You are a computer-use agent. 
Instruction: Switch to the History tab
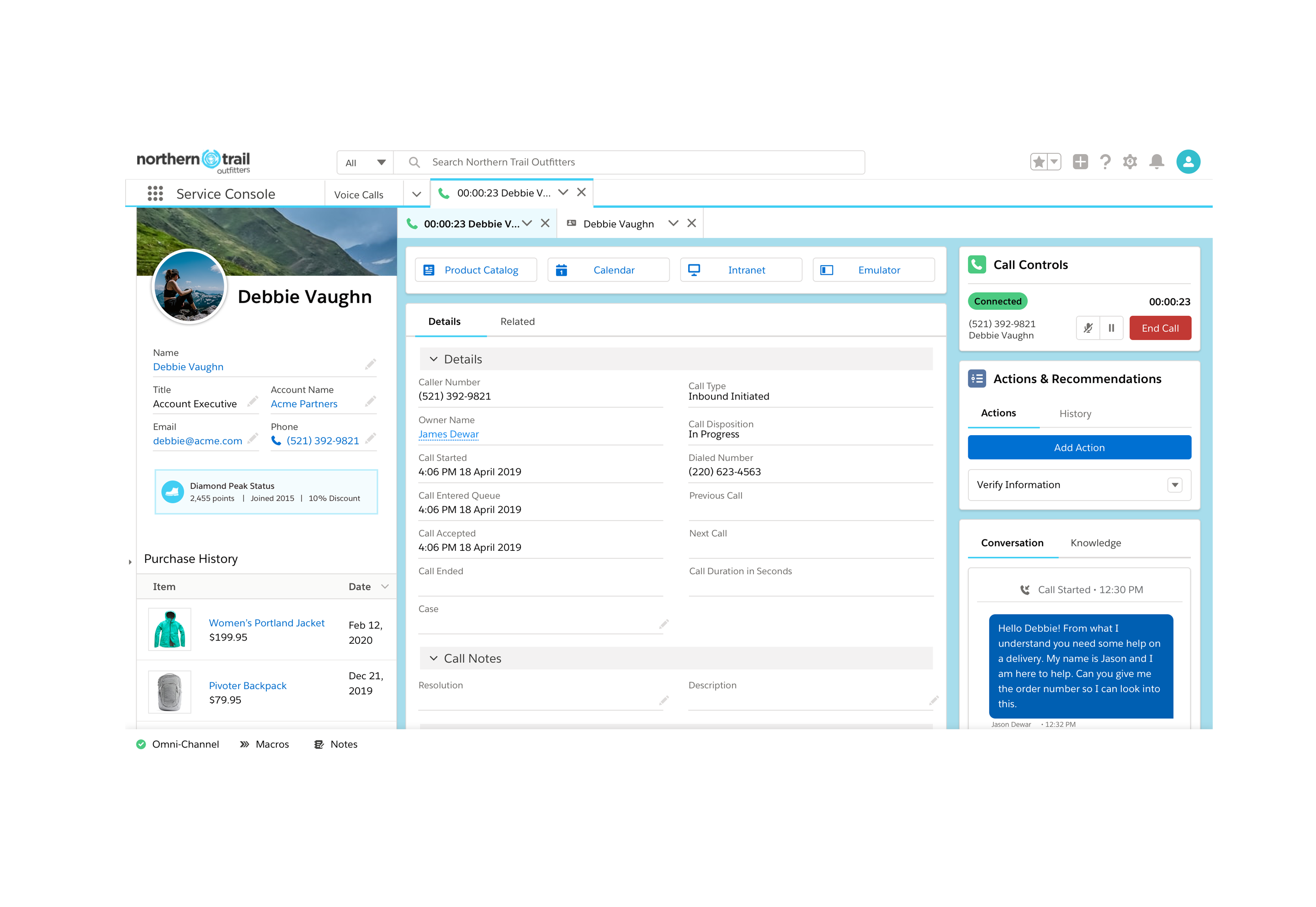click(1075, 414)
